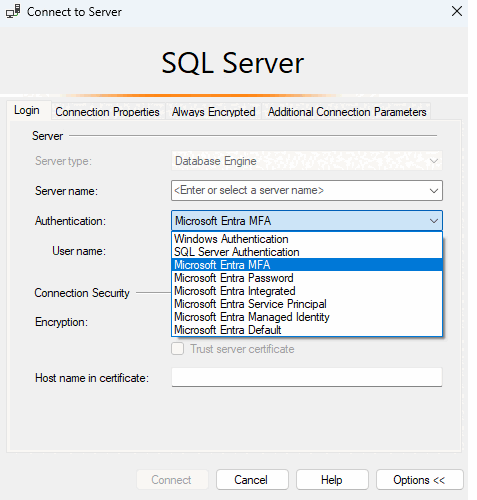Screen dimensions: 477x500
Task: Click the Cancel button
Action: coord(252,480)
